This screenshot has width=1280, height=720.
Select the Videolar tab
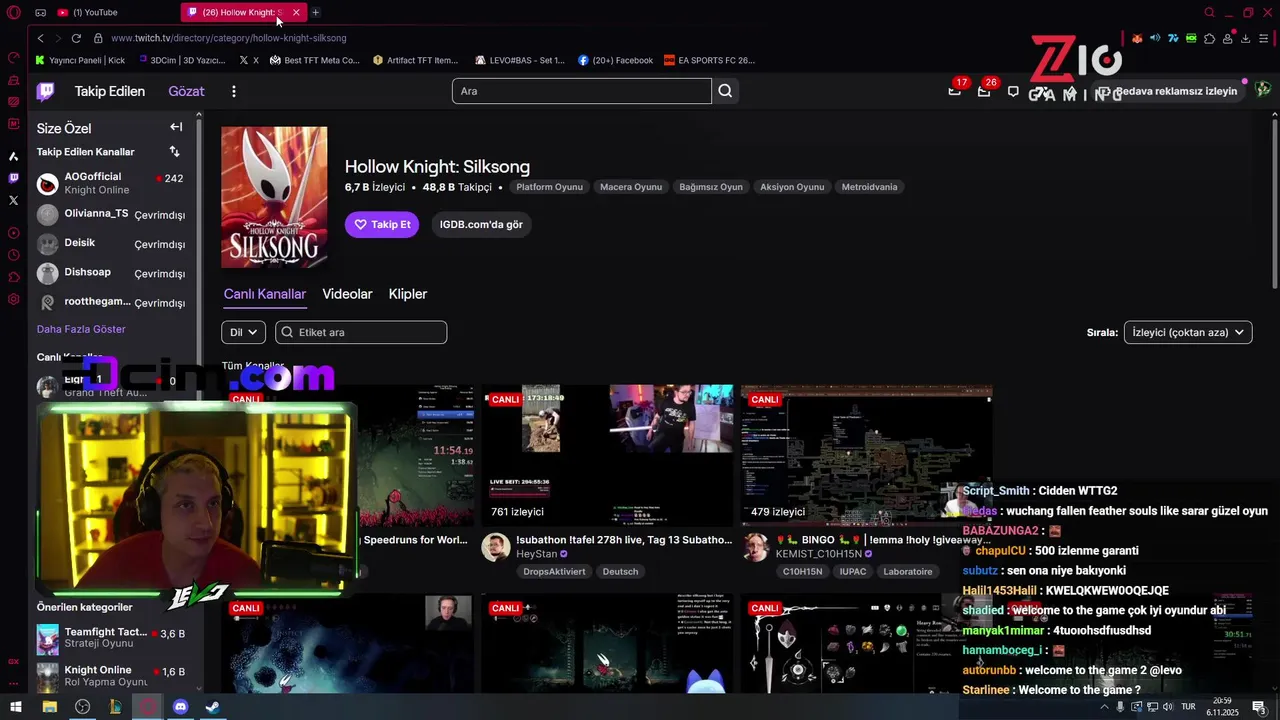347,294
